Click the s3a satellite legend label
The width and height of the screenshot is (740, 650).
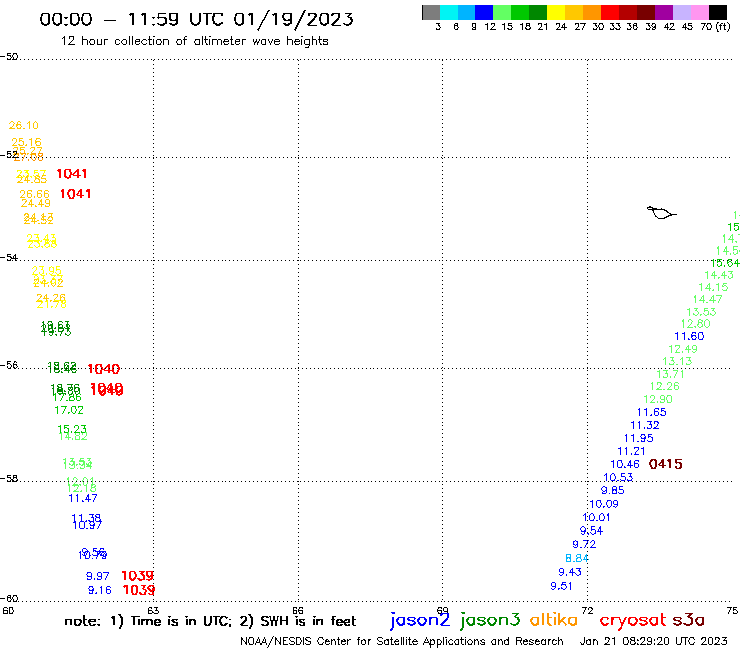pos(689,620)
